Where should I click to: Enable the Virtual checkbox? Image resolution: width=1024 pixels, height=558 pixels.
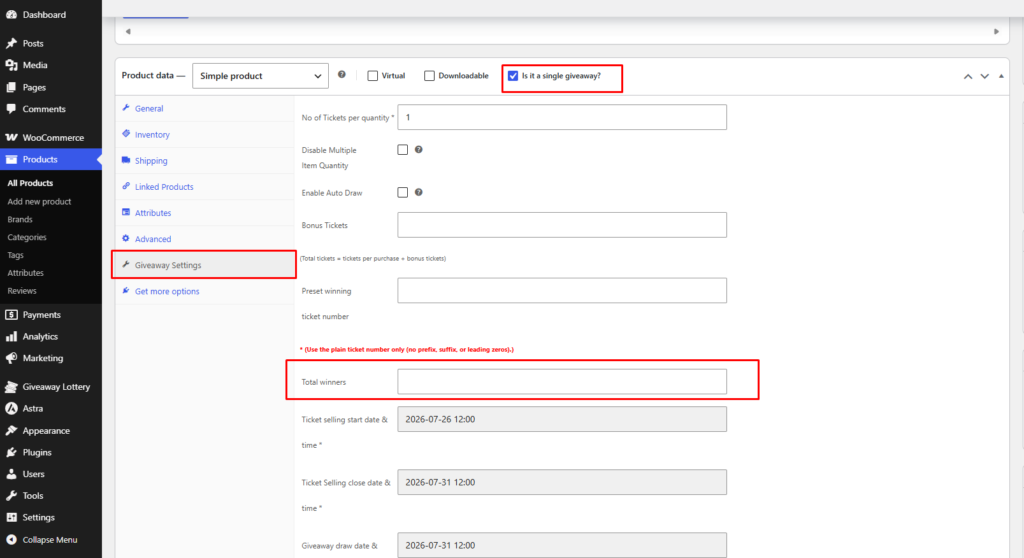tap(373, 76)
